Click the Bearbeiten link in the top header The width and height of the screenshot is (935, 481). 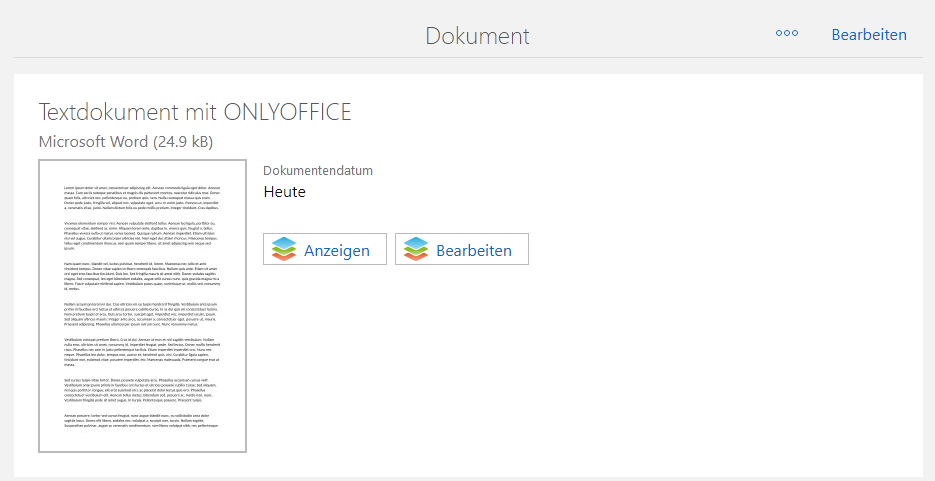(868, 35)
